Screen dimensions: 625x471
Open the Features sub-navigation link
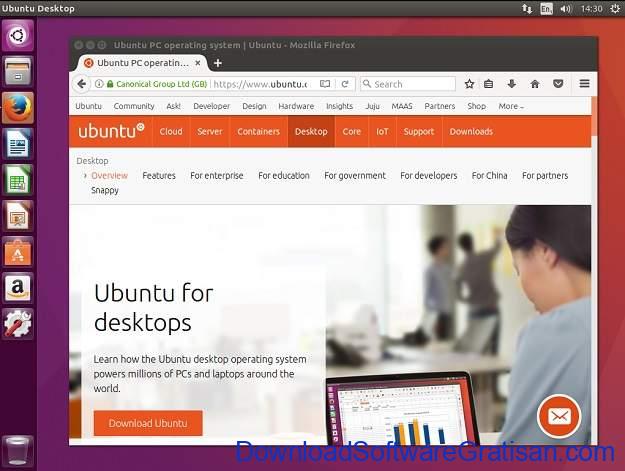(x=159, y=175)
